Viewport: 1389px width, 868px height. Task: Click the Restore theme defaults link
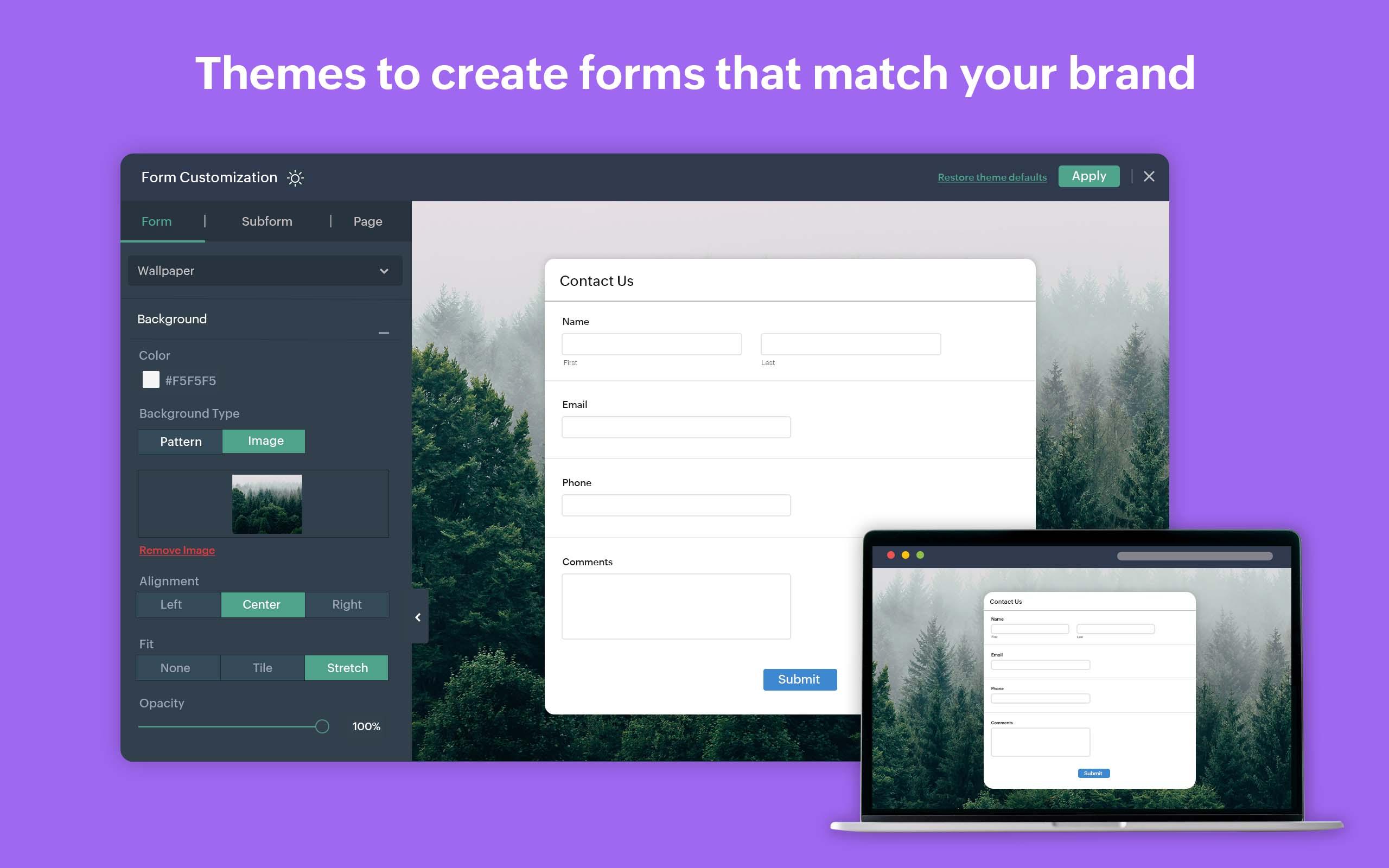click(991, 176)
